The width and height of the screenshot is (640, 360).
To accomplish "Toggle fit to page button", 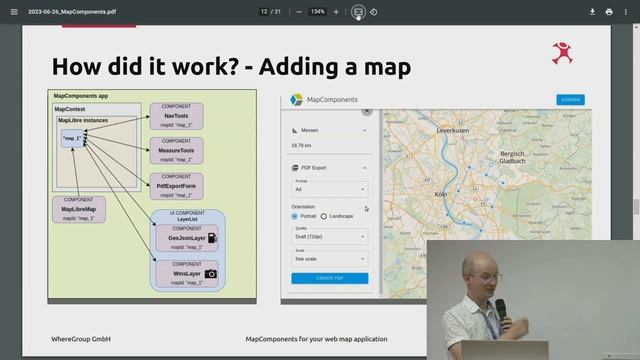I will (358, 12).
